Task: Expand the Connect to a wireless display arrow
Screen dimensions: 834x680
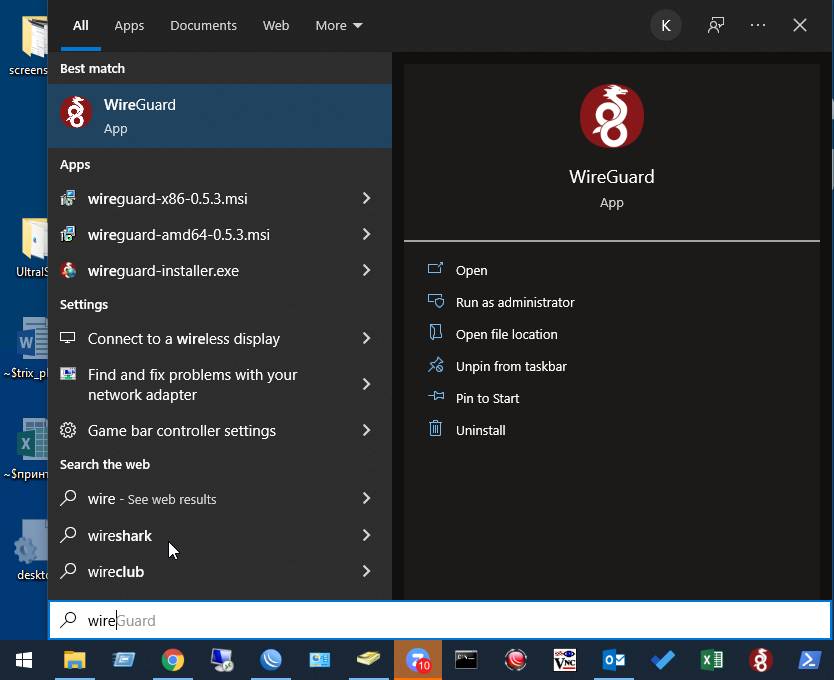Action: coord(366,338)
